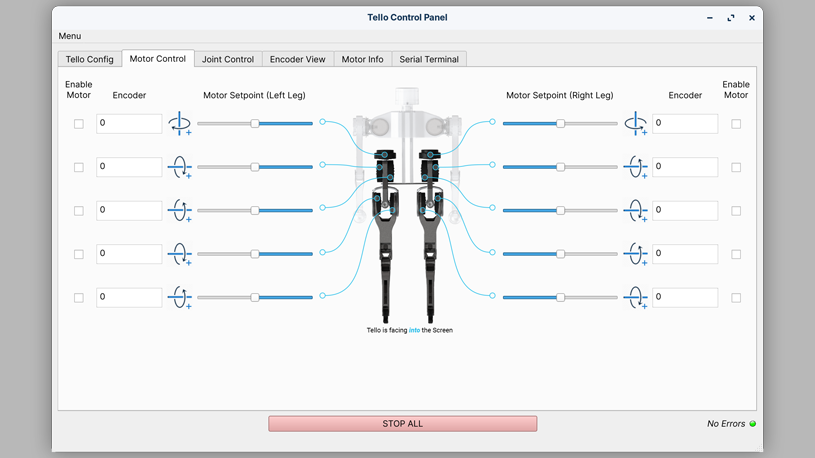This screenshot has height=458, width=815.
Task: Open the Menu in the menu bar
Action: [x=70, y=36]
